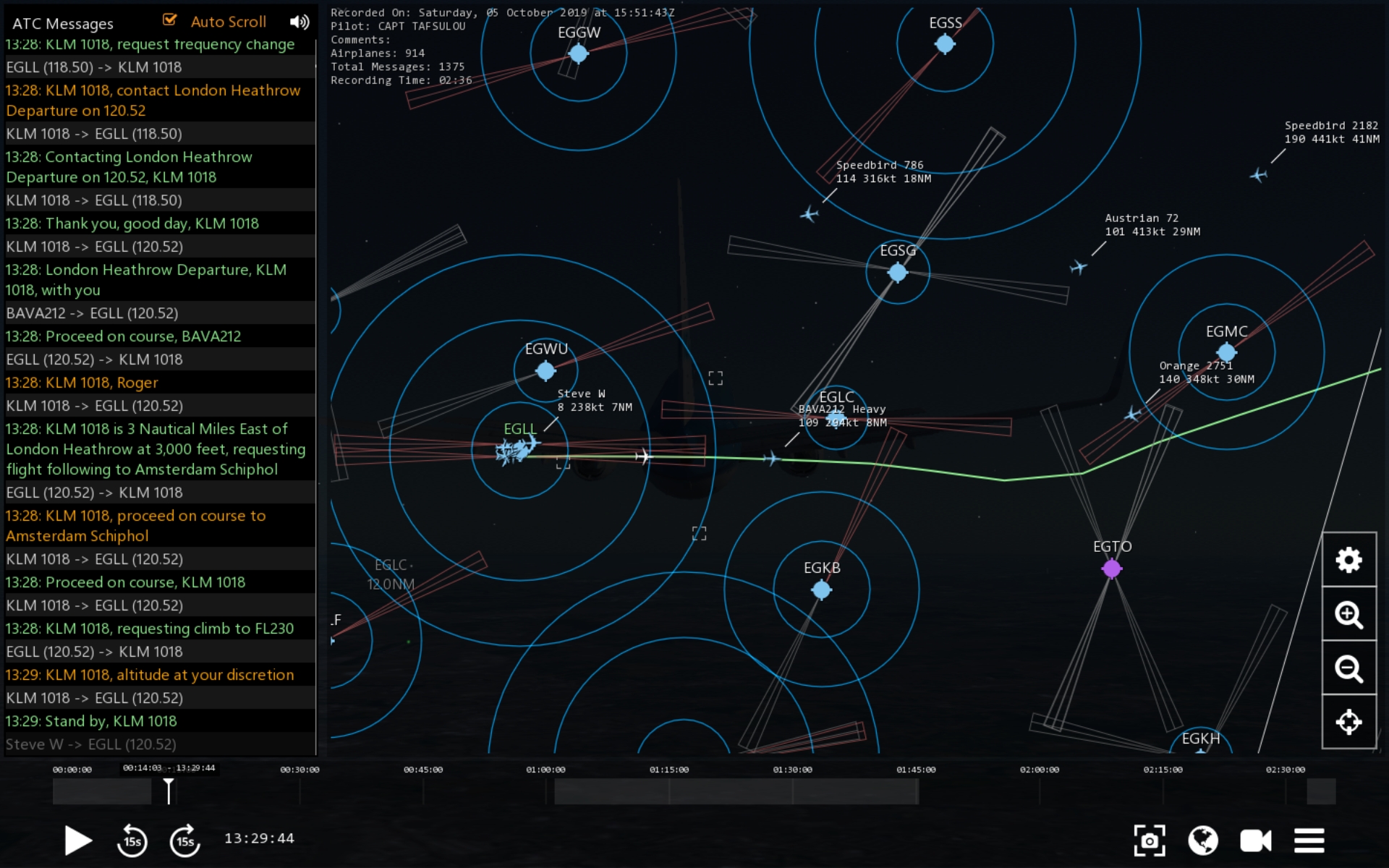Zoom in on the map
Screen dimensions: 1389x868
click(1348, 614)
